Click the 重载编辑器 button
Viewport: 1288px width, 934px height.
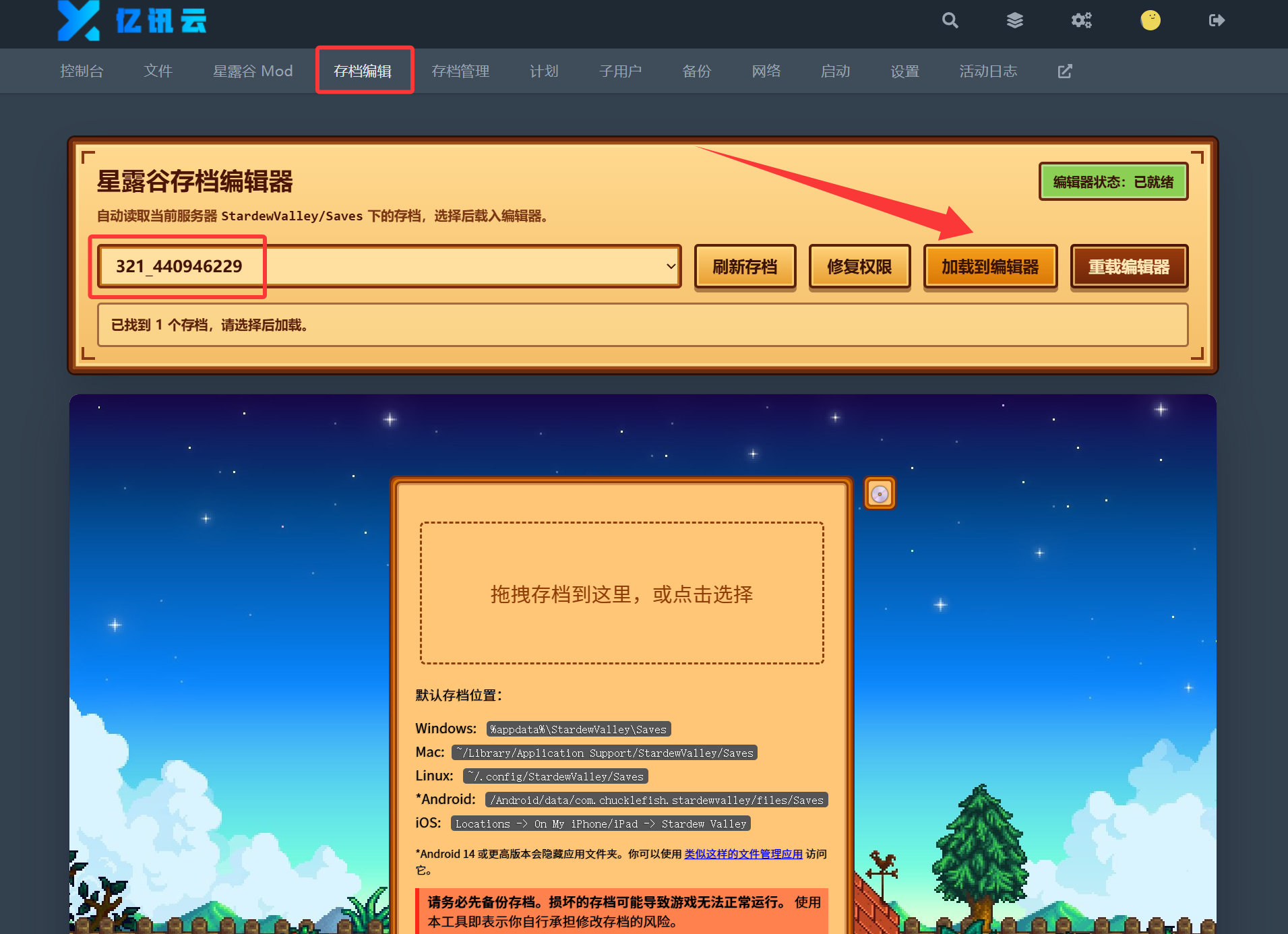1129,267
